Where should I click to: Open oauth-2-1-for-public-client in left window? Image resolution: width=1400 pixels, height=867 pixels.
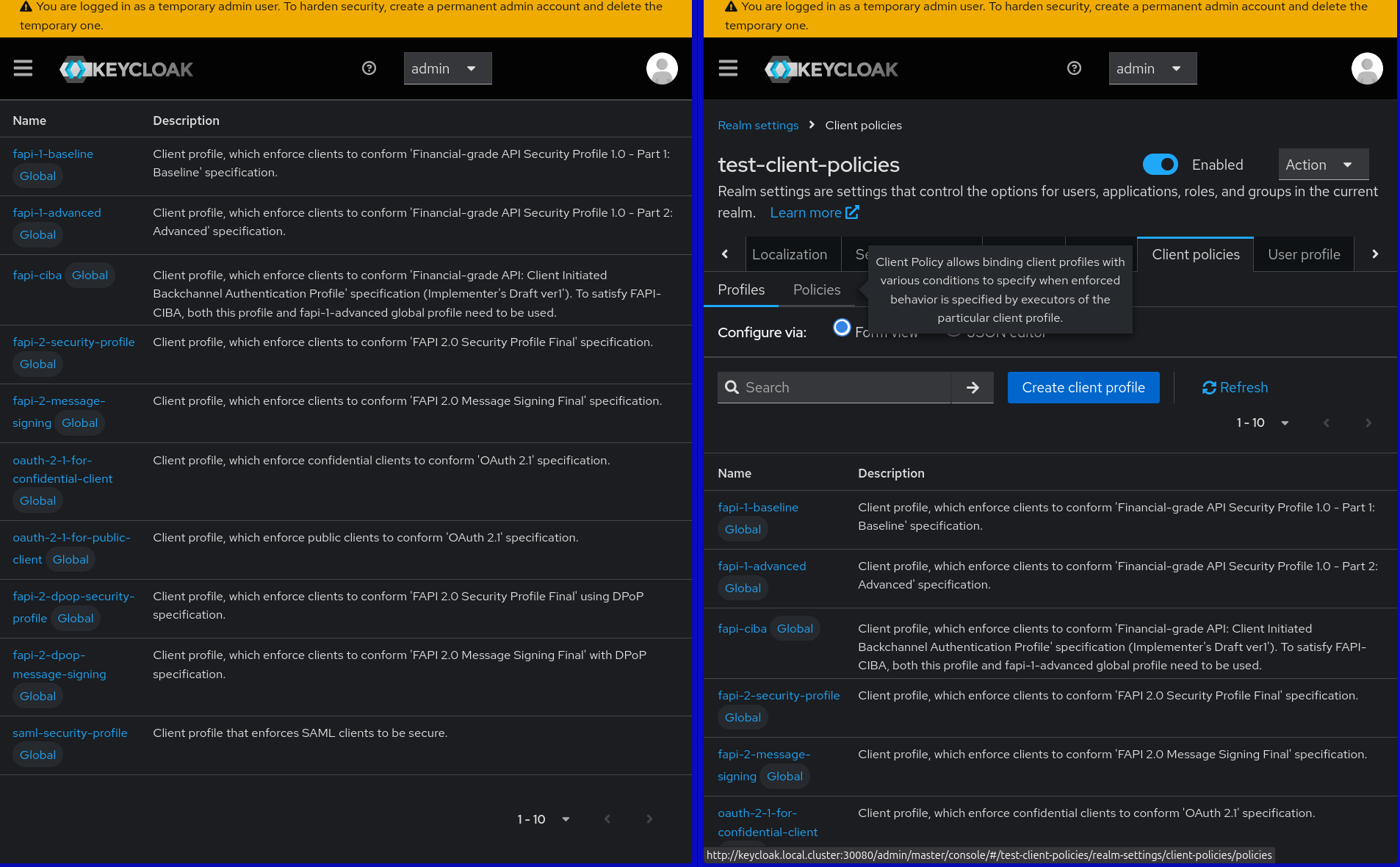(x=71, y=537)
